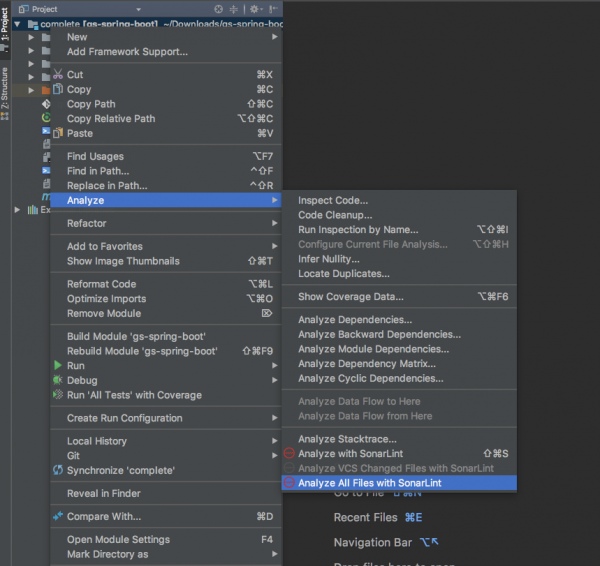
Task: Expand the Git submenu arrow
Action: point(274,455)
